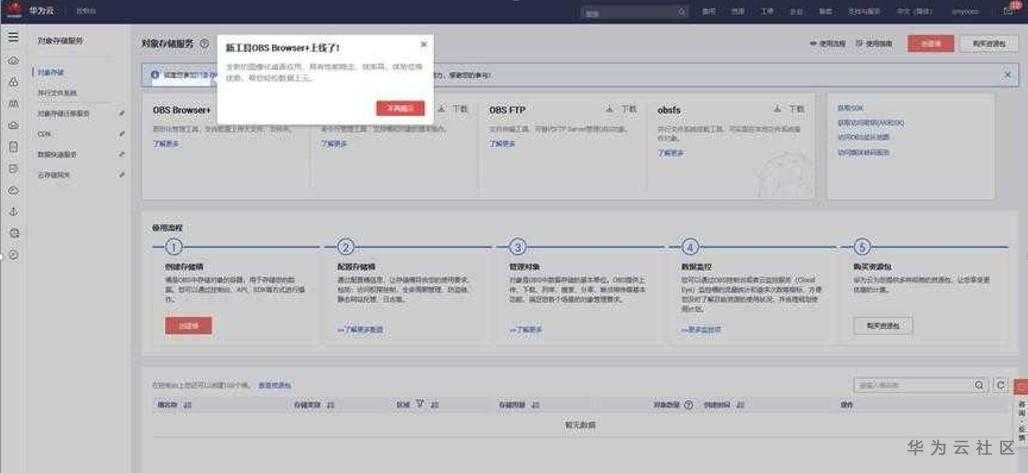
Task: Click pin icon next to 云存储网关
Action: point(122,175)
